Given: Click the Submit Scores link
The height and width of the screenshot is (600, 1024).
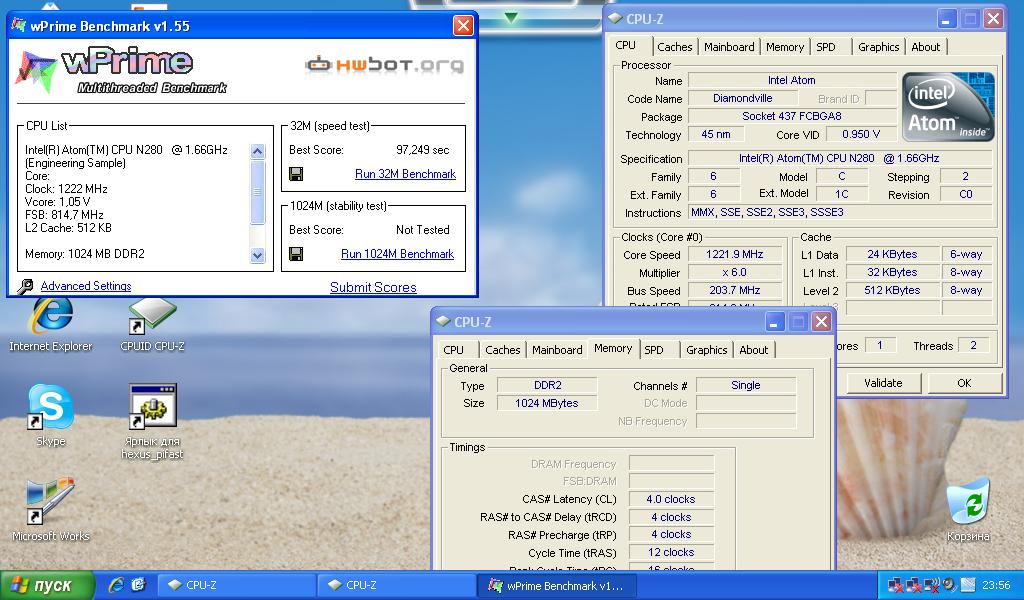Looking at the screenshot, I should [x=373, y=287].
